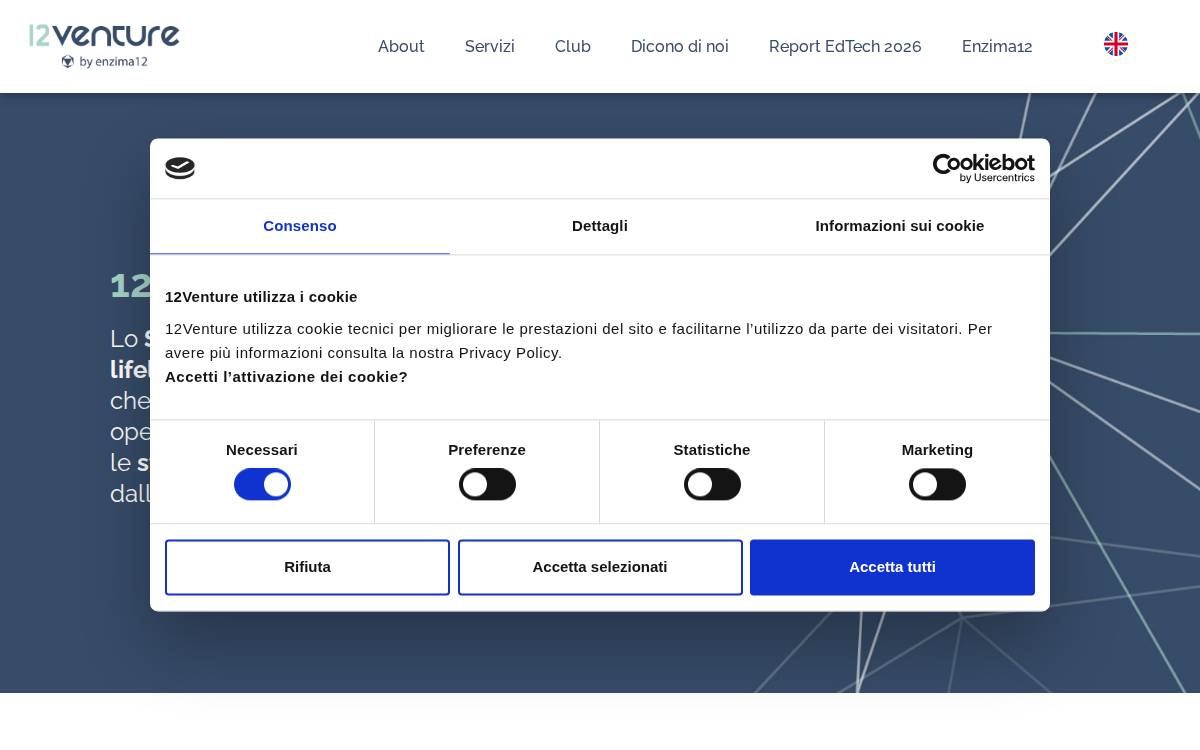This screenshot has height=750, width=1200.
Task: Switch to the Dettagli tab
Action: (x=600, y=226)
